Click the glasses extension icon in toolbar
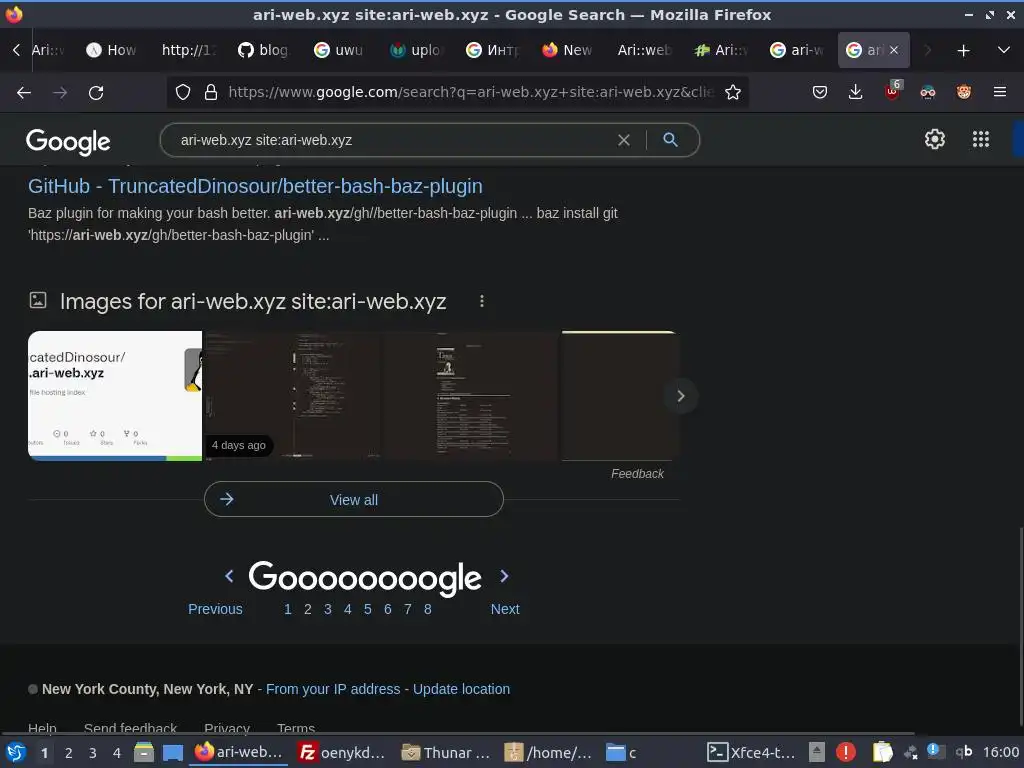This screenshot has height=768, width=1024. coord(928,93)
